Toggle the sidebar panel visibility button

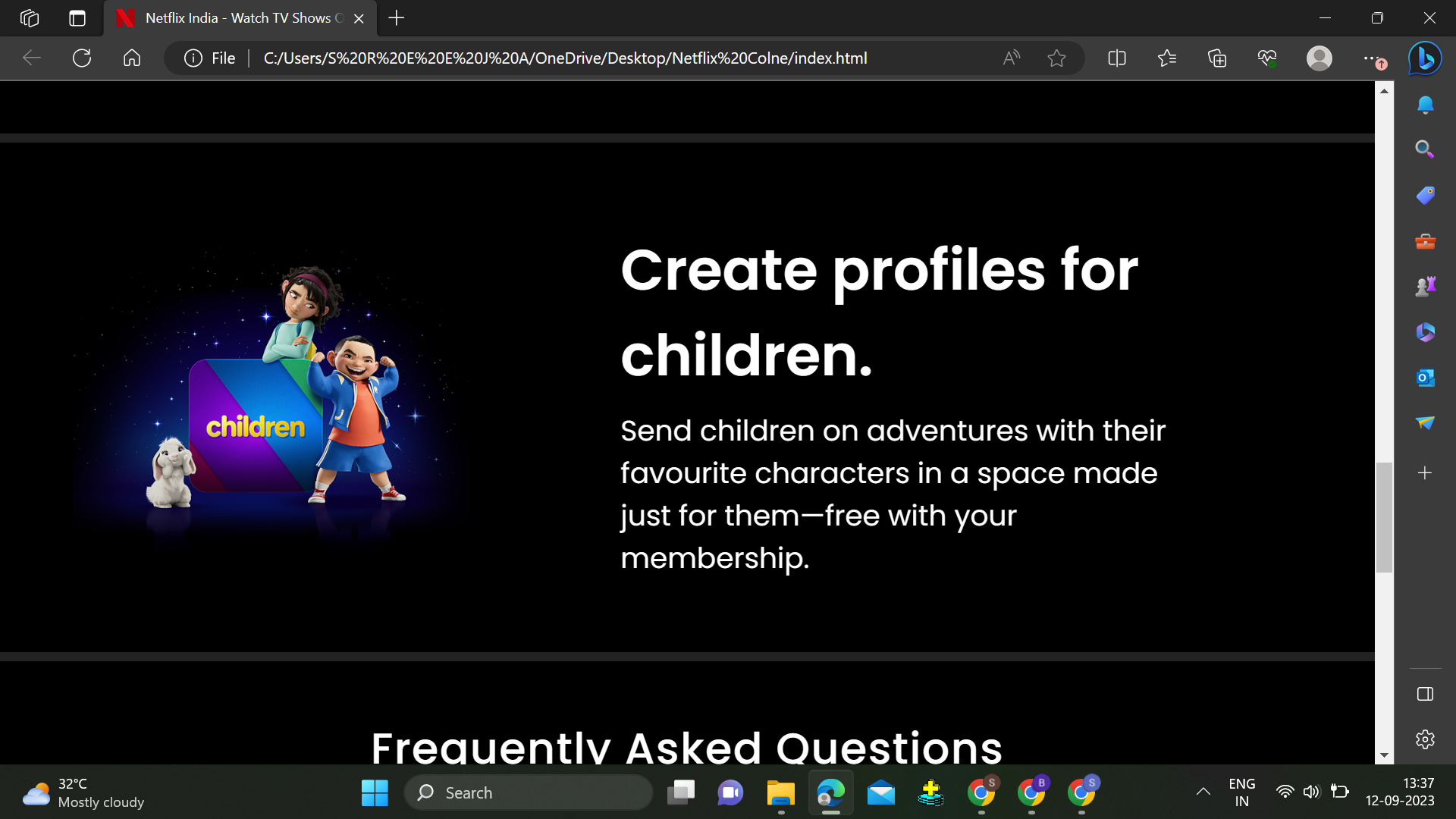pos(1425,693)
